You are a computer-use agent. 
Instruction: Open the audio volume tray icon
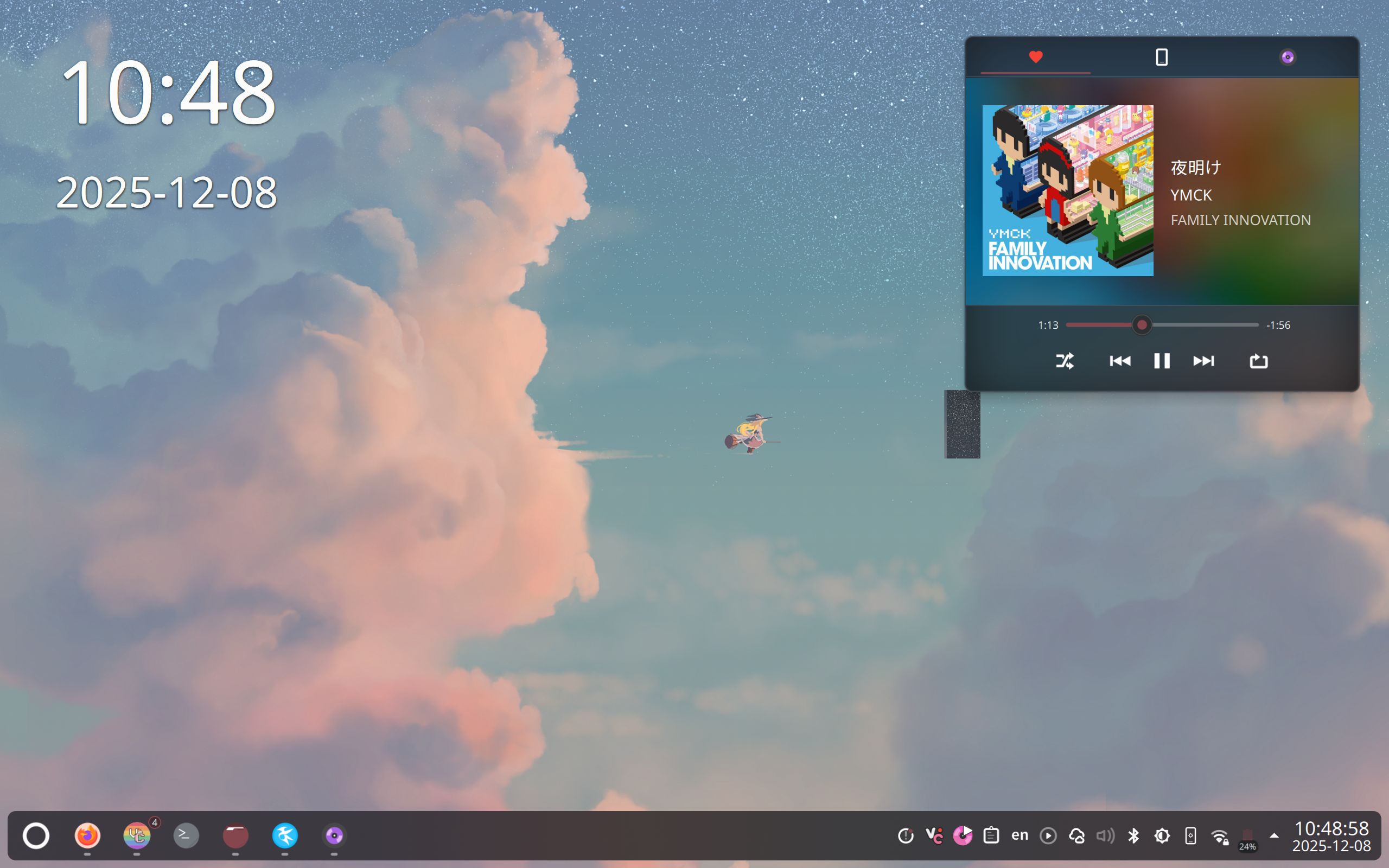[x=1105, y=836]
